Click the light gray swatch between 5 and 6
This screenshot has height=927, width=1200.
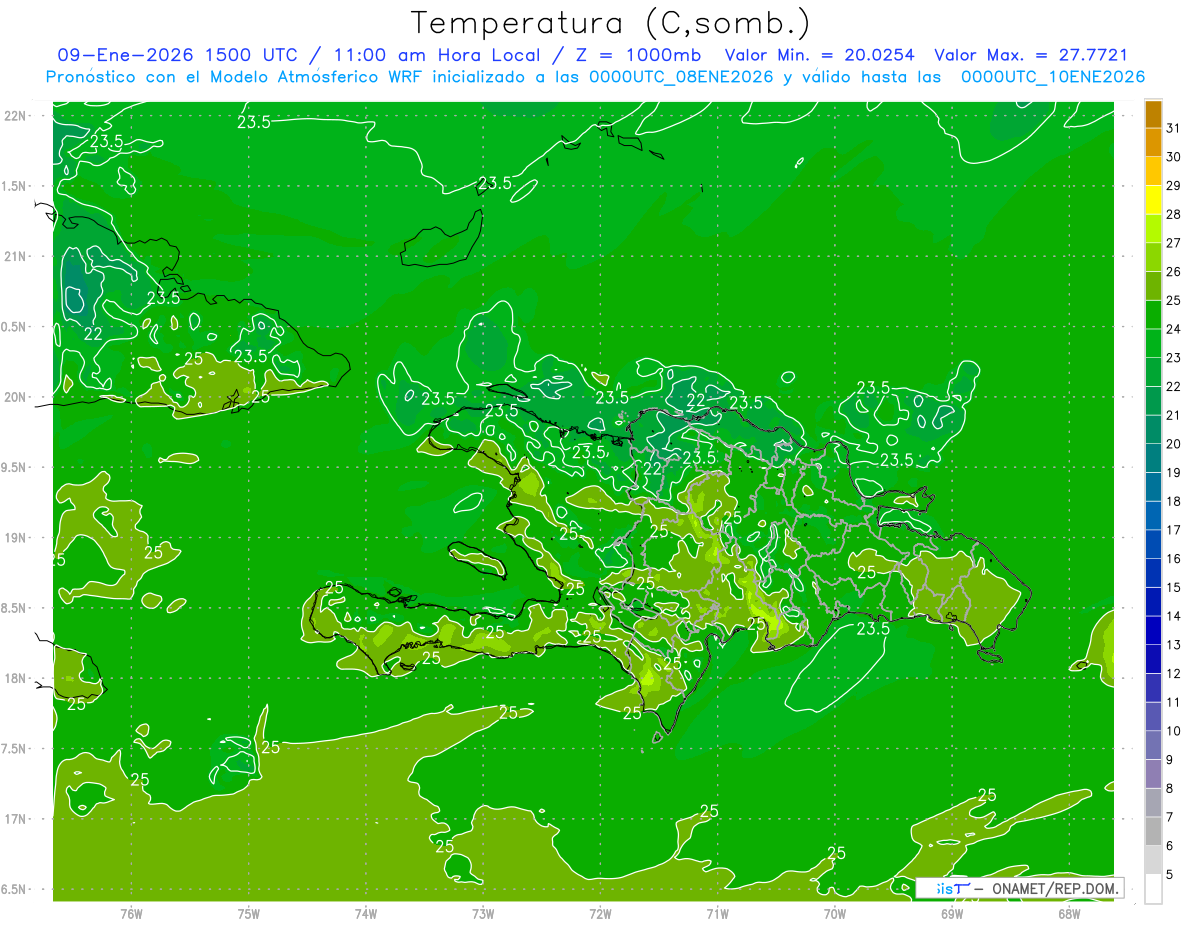pos(1153,860)
